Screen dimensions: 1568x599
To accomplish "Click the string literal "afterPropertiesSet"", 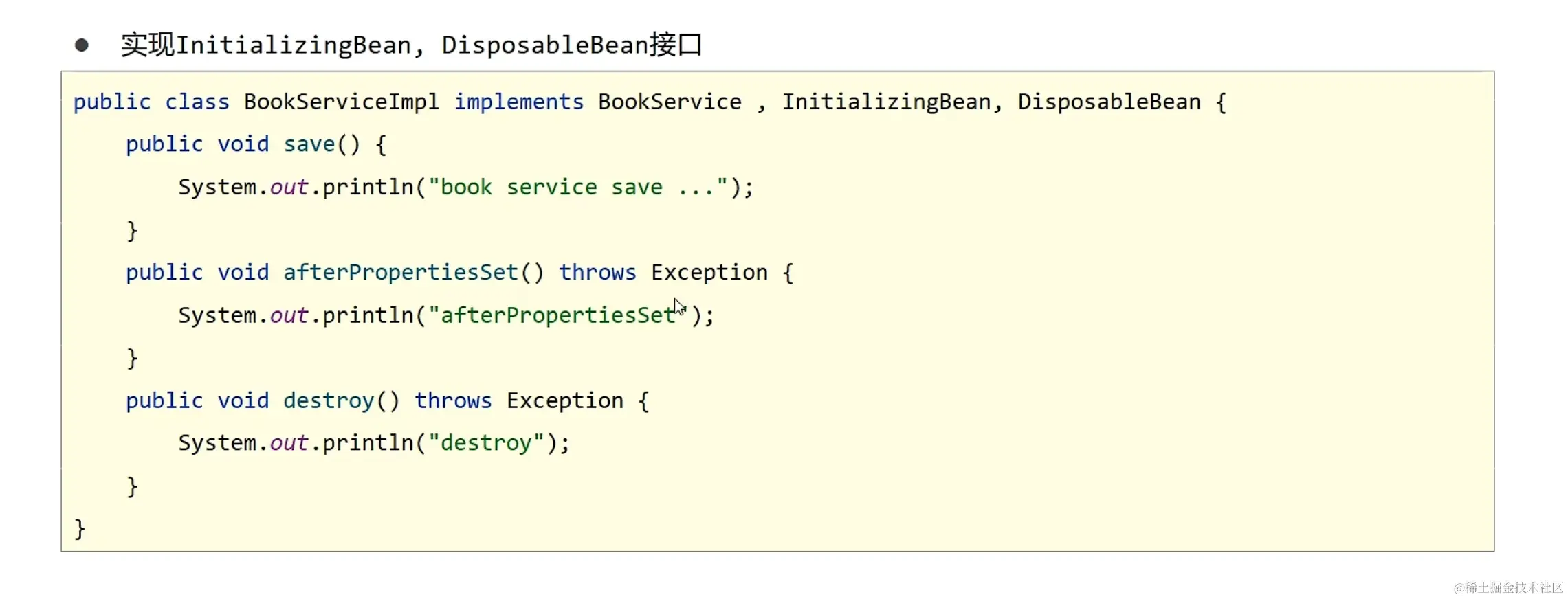I will tap(557, 315).
